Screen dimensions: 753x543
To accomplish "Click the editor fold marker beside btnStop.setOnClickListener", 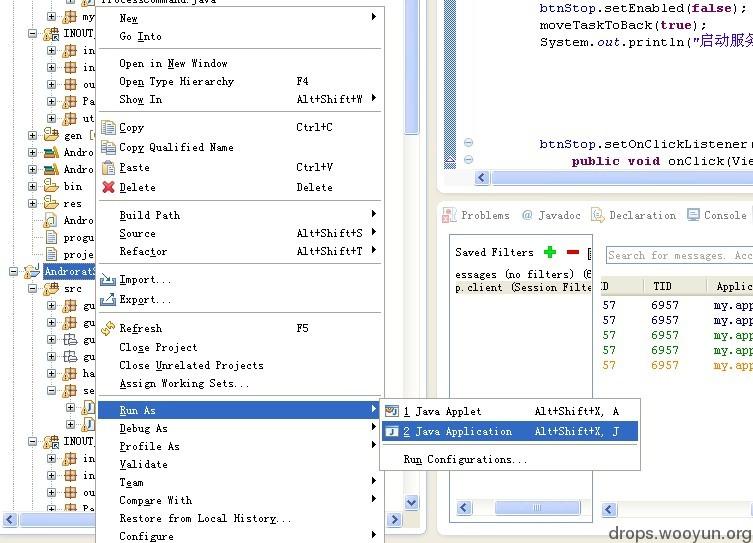I will (468, 142).
